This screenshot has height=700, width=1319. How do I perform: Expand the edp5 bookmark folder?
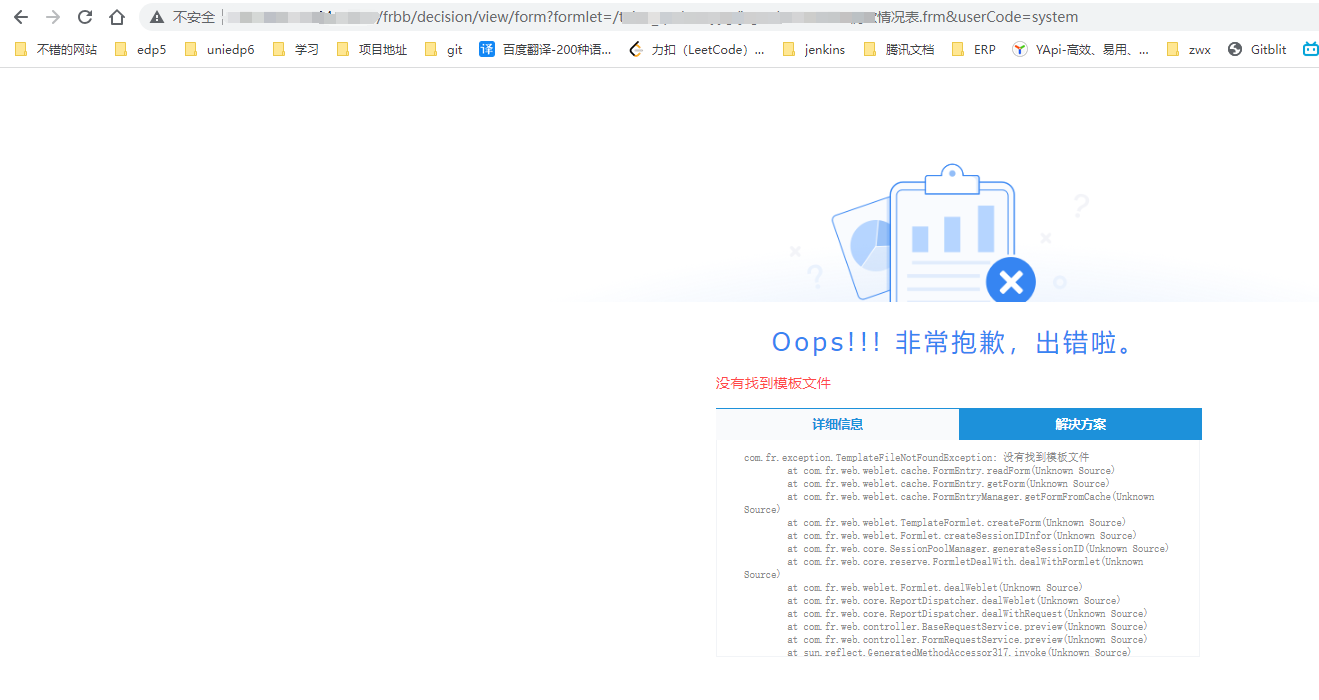(x=141, y=49)
